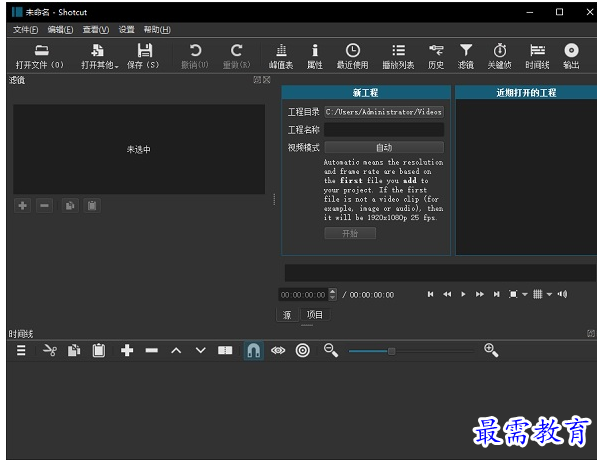The width and height of the screenshot is (597, 463).
Task: Add a filter with the plus button
Action: (x=22, y=206)
